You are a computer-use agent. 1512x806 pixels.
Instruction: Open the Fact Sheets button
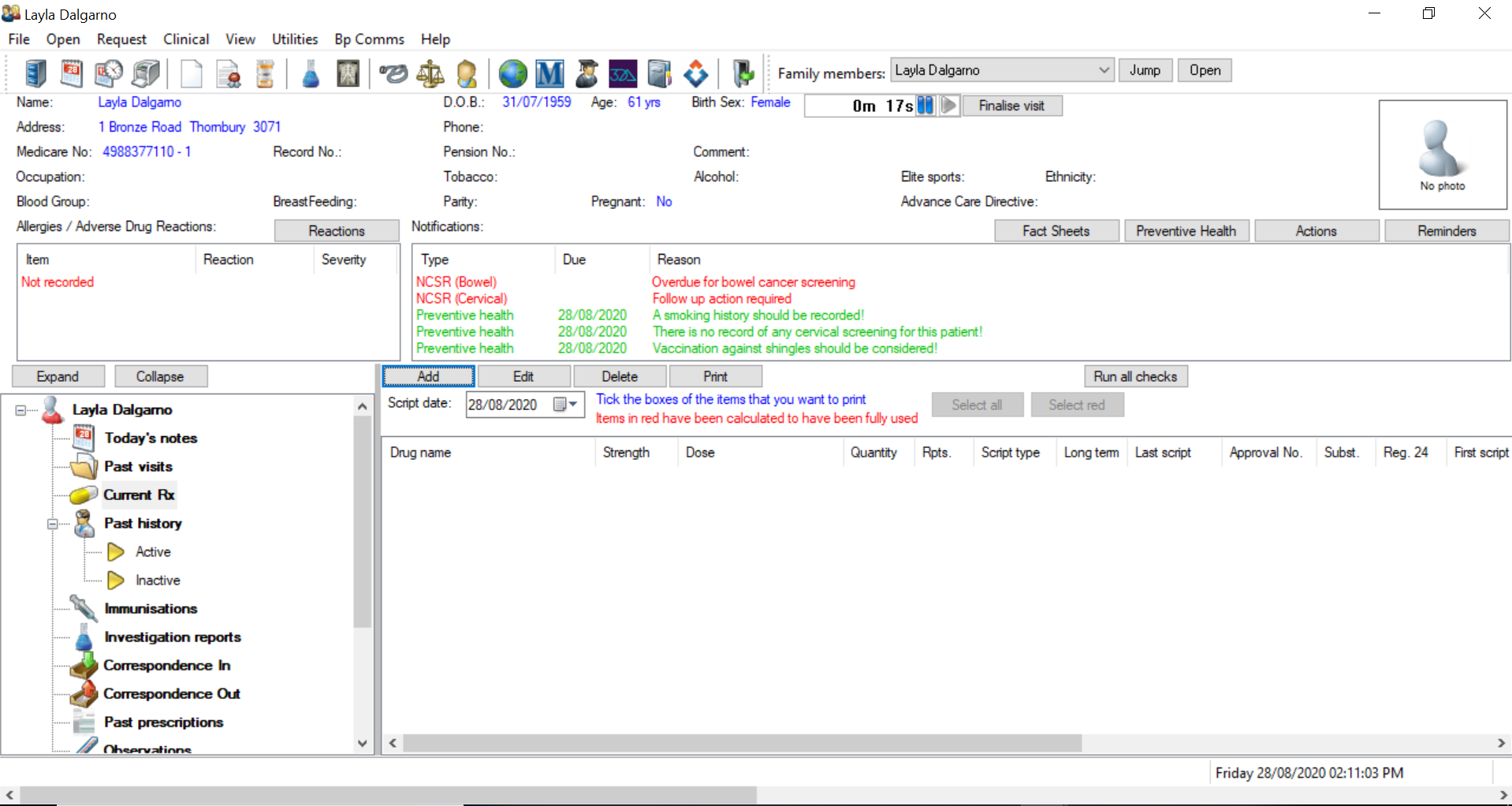point(1056,230)
